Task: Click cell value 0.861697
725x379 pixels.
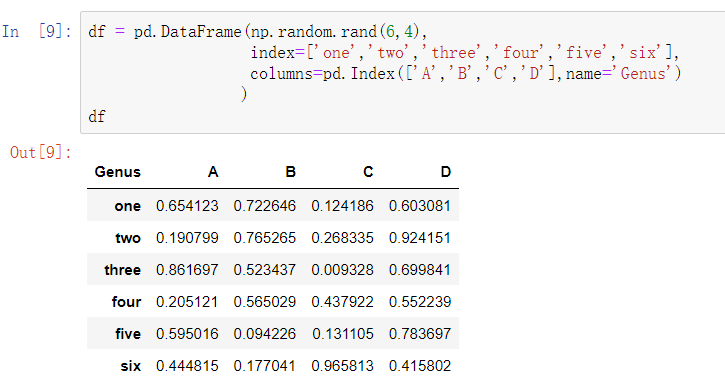Action: tap(187, 269)
